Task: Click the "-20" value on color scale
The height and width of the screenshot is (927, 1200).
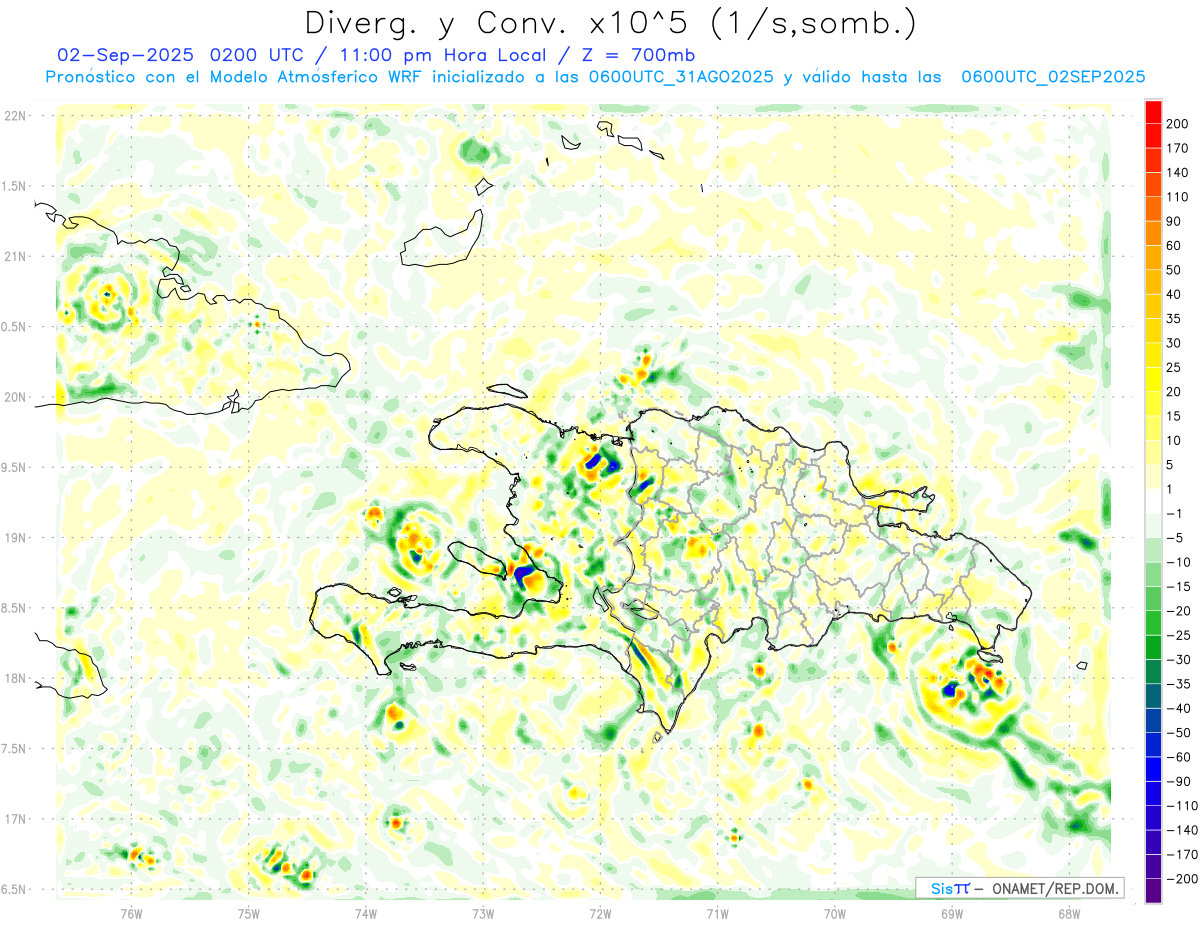Action: [x=1177, y=611]
